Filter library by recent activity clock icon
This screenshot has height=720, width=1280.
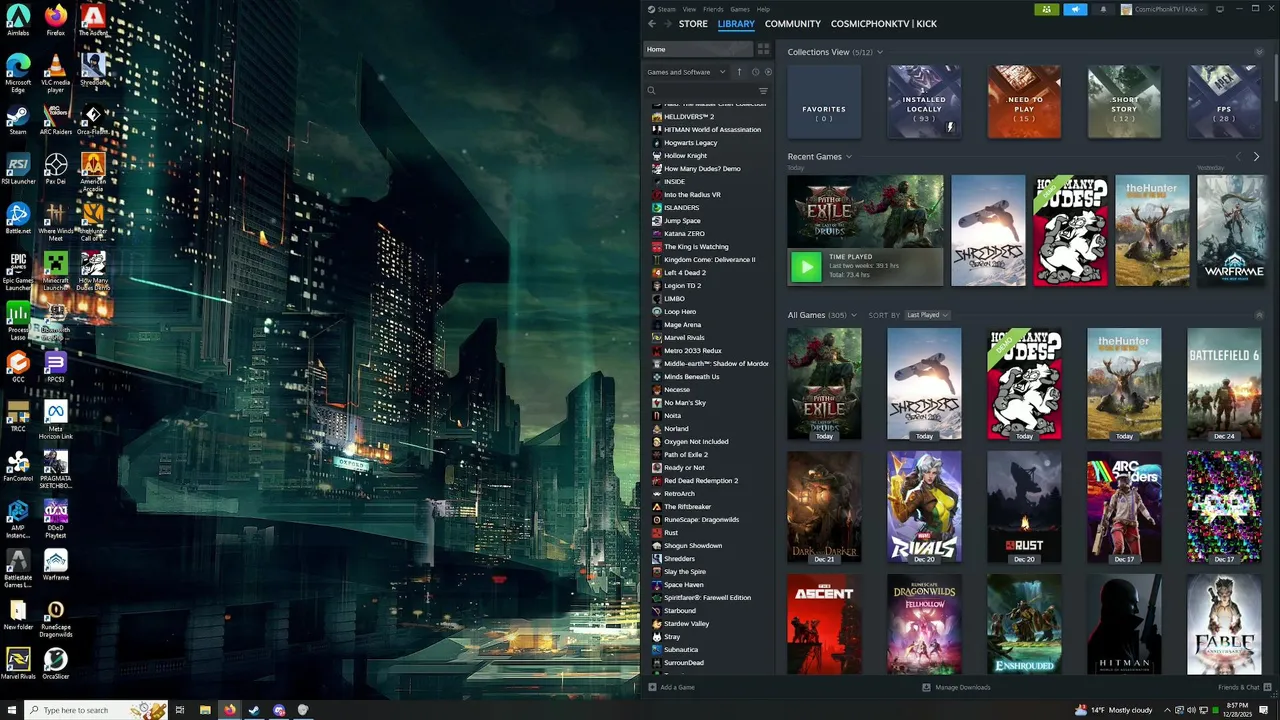point(755,72)
